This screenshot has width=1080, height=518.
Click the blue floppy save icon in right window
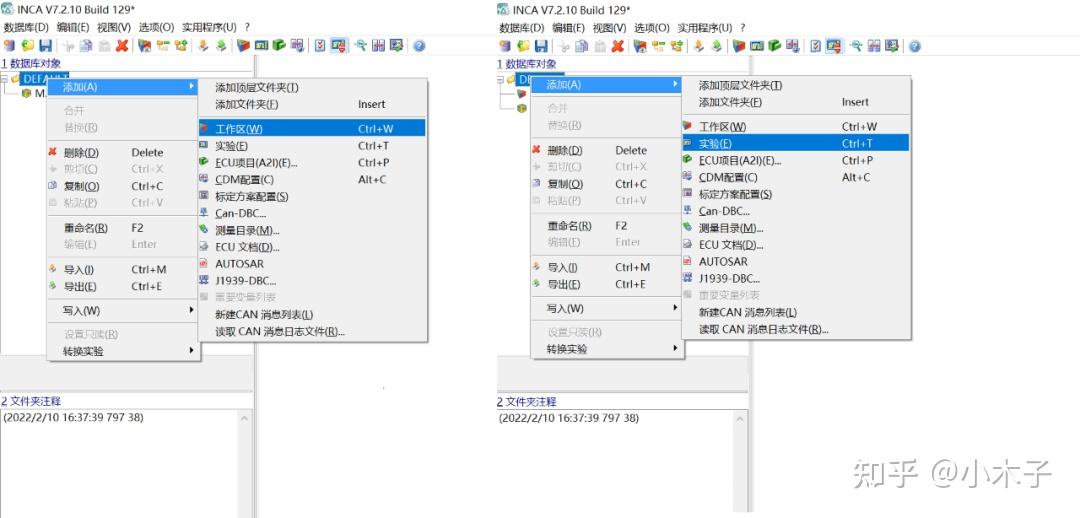tap(541, 46)
